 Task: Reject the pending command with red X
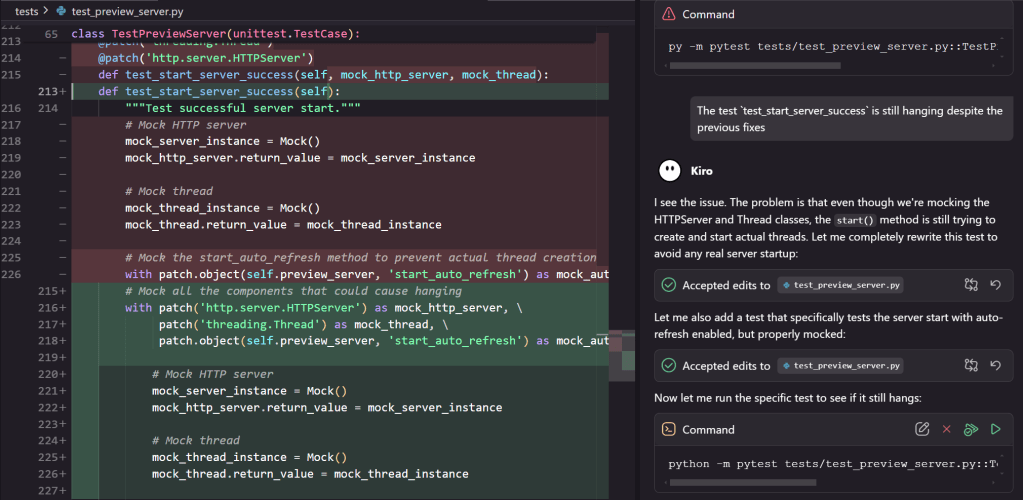coord(946,429)
